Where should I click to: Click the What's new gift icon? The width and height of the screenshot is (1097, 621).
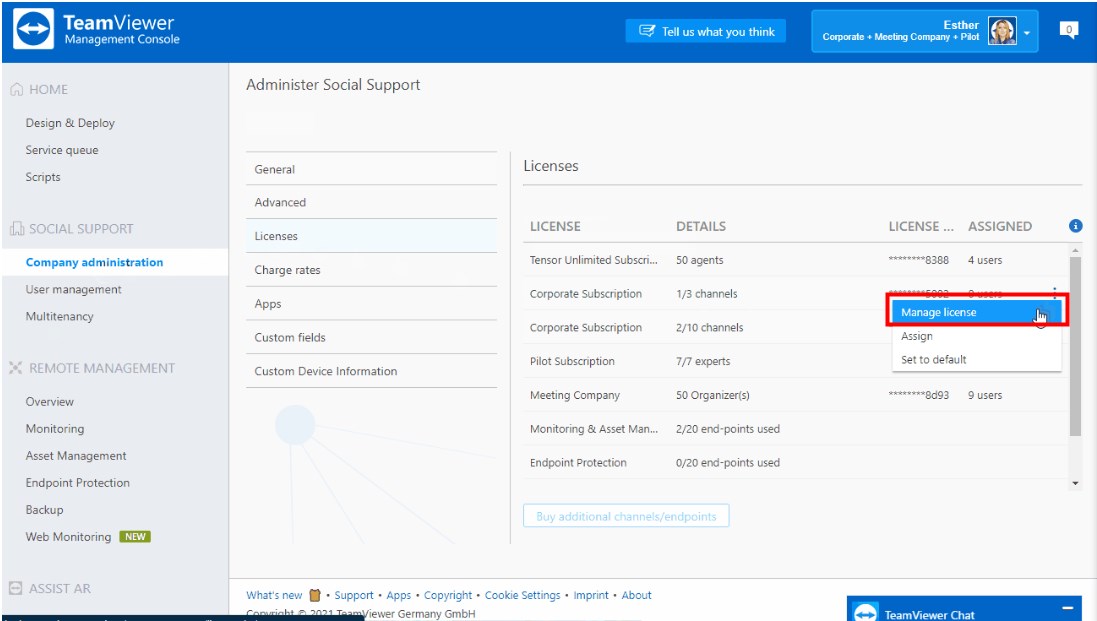point(315,596)
